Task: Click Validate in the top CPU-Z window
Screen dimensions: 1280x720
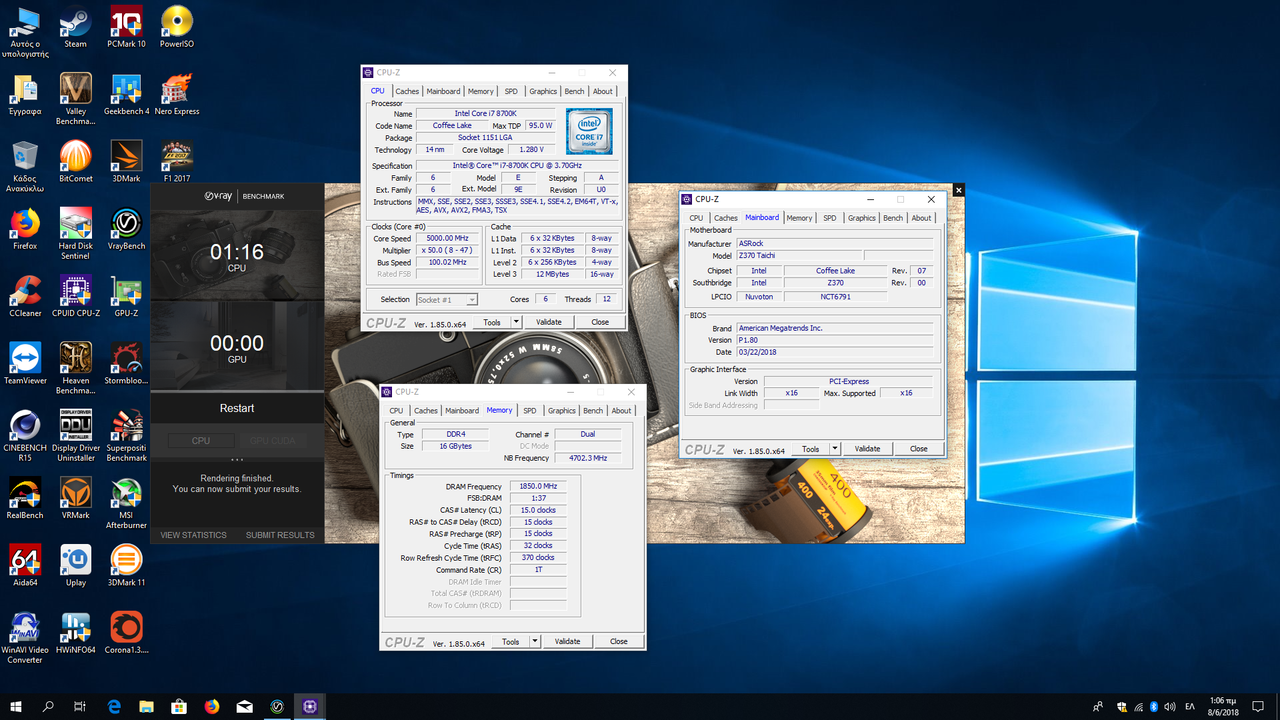Action: (x=549, y=322)
